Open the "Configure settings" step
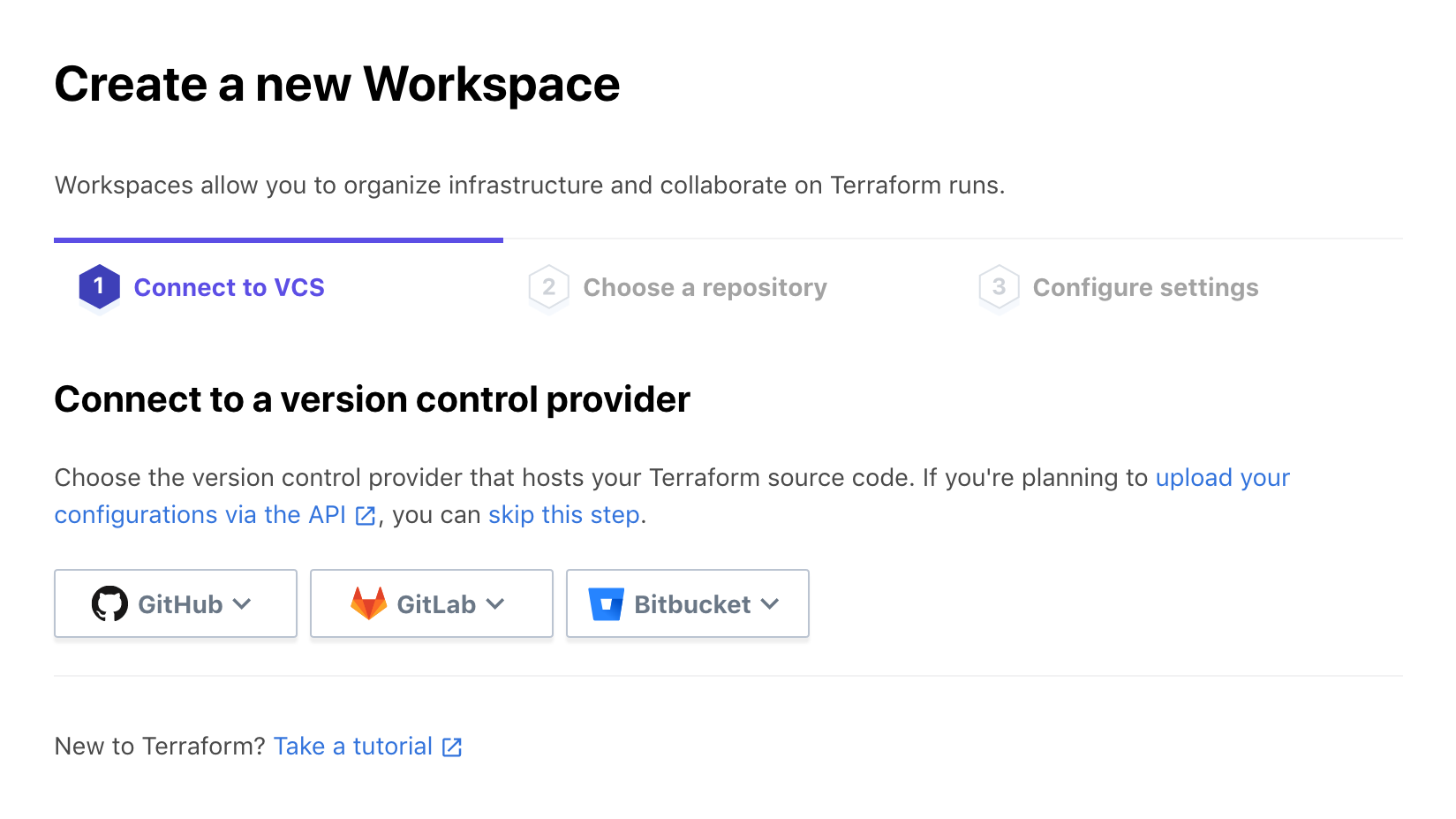The height and width of the screenshot is (819, 1456). [1145, 287]
